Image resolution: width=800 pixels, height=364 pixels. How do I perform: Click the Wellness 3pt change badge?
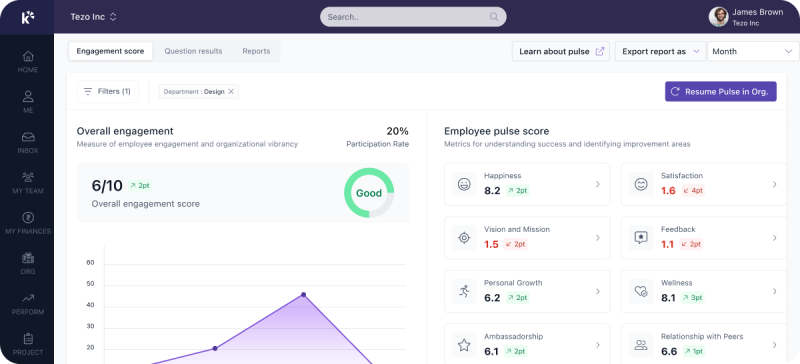[693, 298]
